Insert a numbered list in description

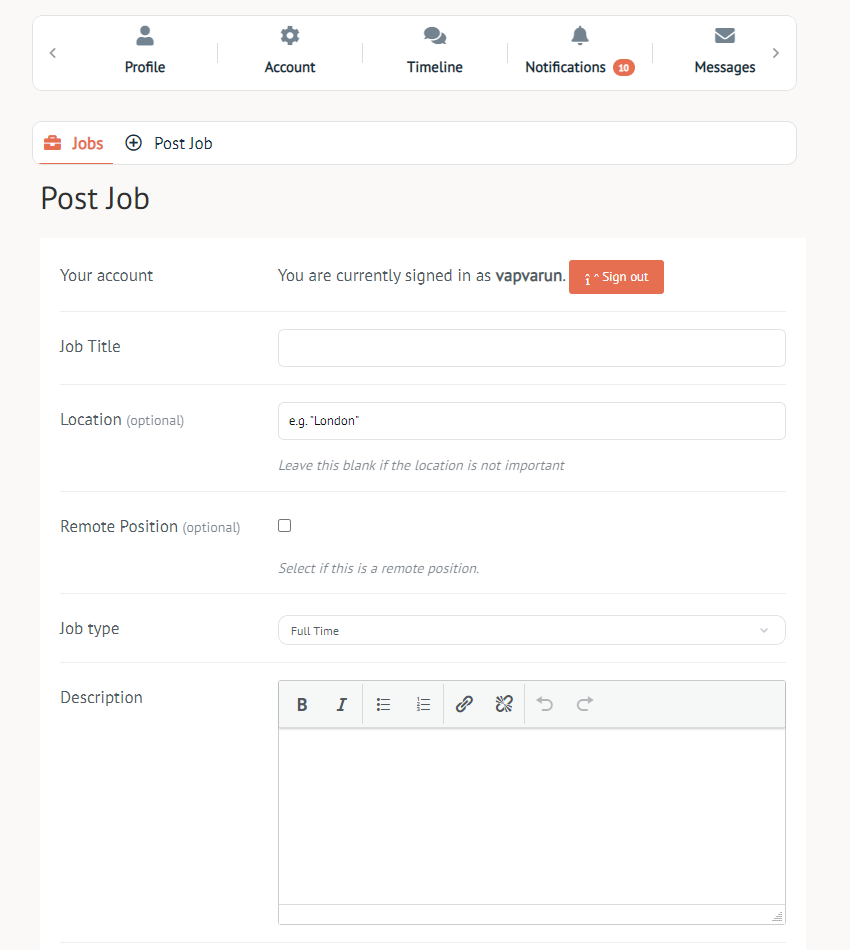(x=423, y=705)
